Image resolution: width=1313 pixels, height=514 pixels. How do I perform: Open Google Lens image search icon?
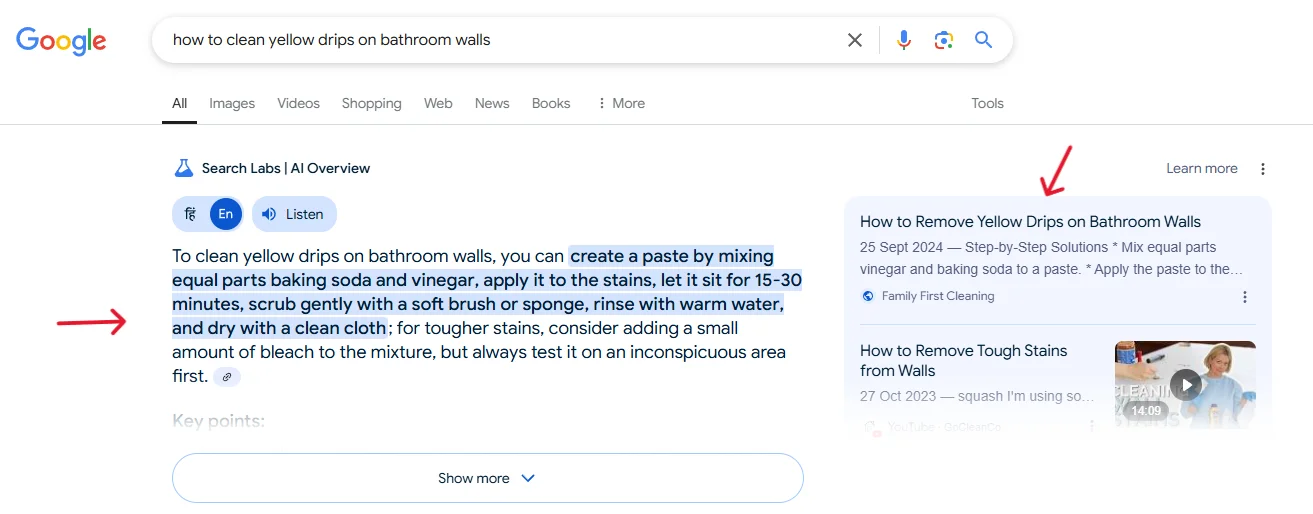pos(943,40)
